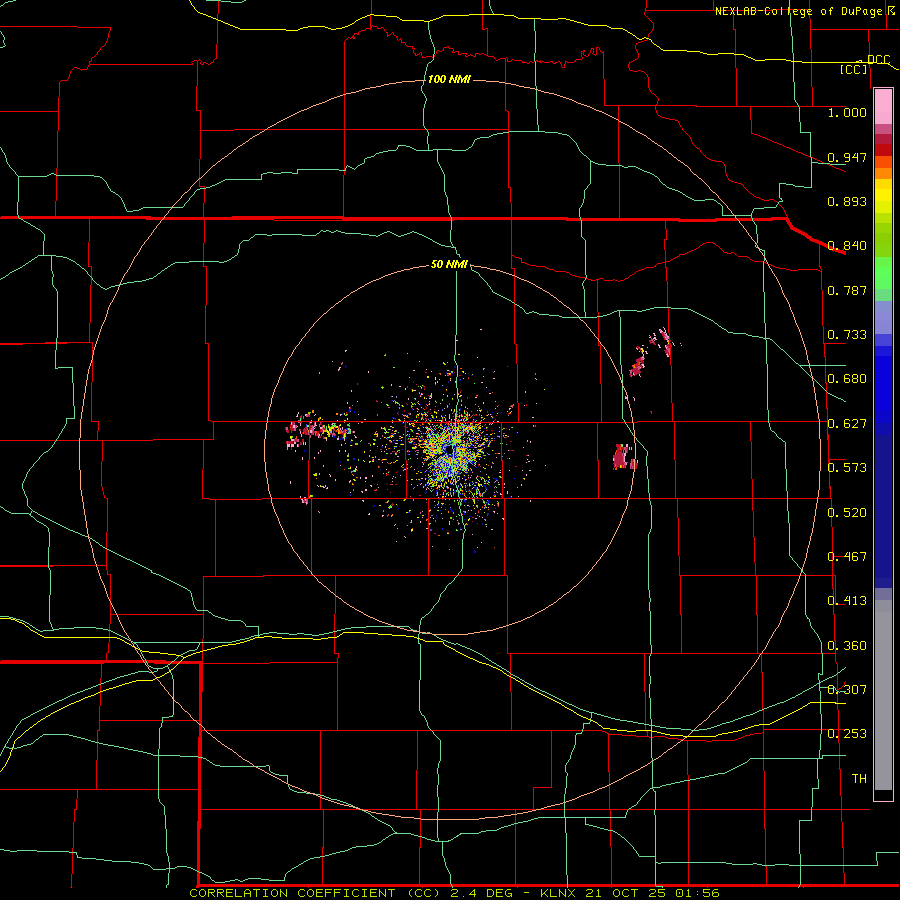This screenshot has height=900, width=900.
Task: Select the 0.360 legend value
Action: pos(847,646)
